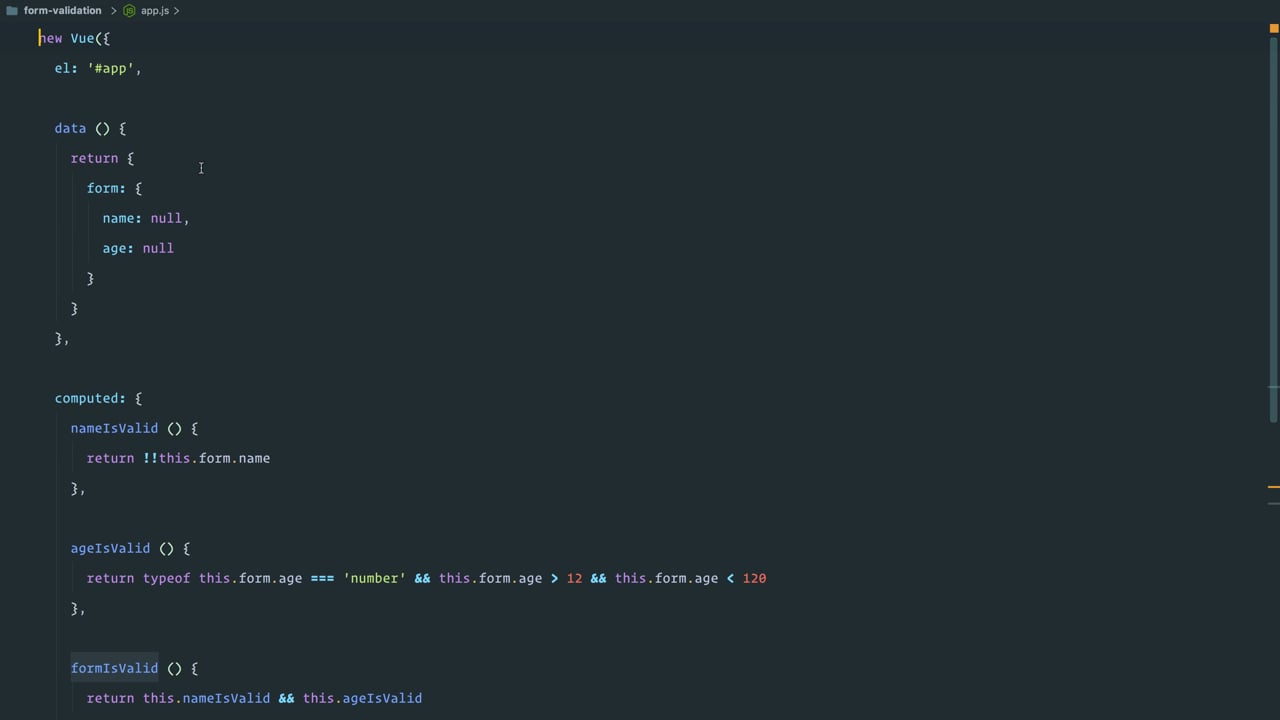Jump to the orange warning stripe on scrollbar
The height and width of the screenshot is (720, 1280).
click(x=1273, y=487)
